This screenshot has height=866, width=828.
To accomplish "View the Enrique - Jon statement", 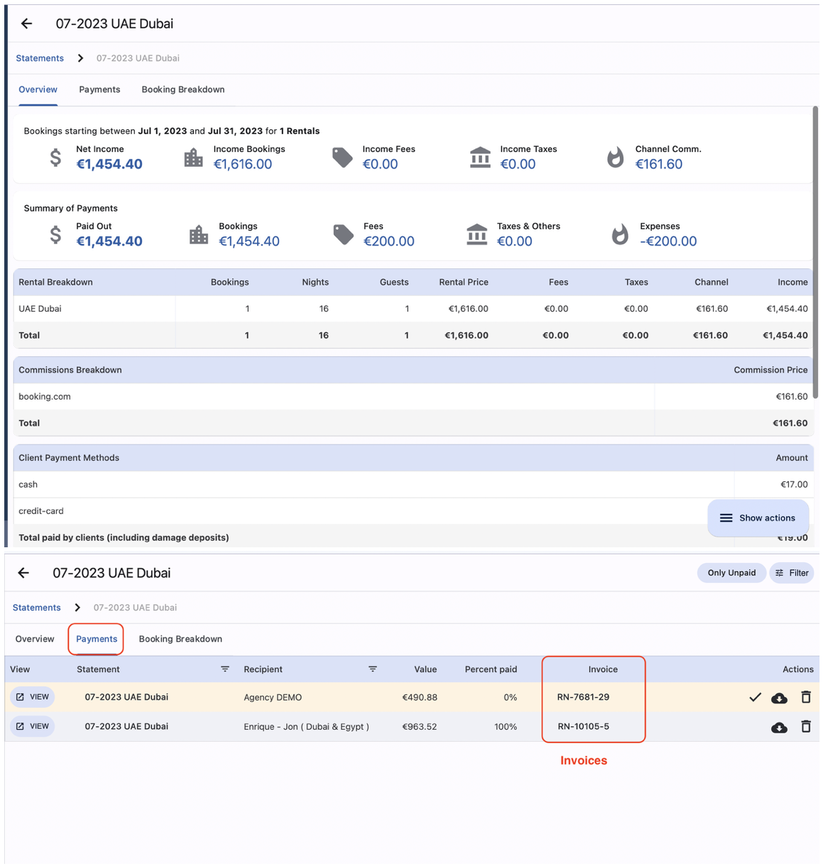I will click(x=33, y=727).
